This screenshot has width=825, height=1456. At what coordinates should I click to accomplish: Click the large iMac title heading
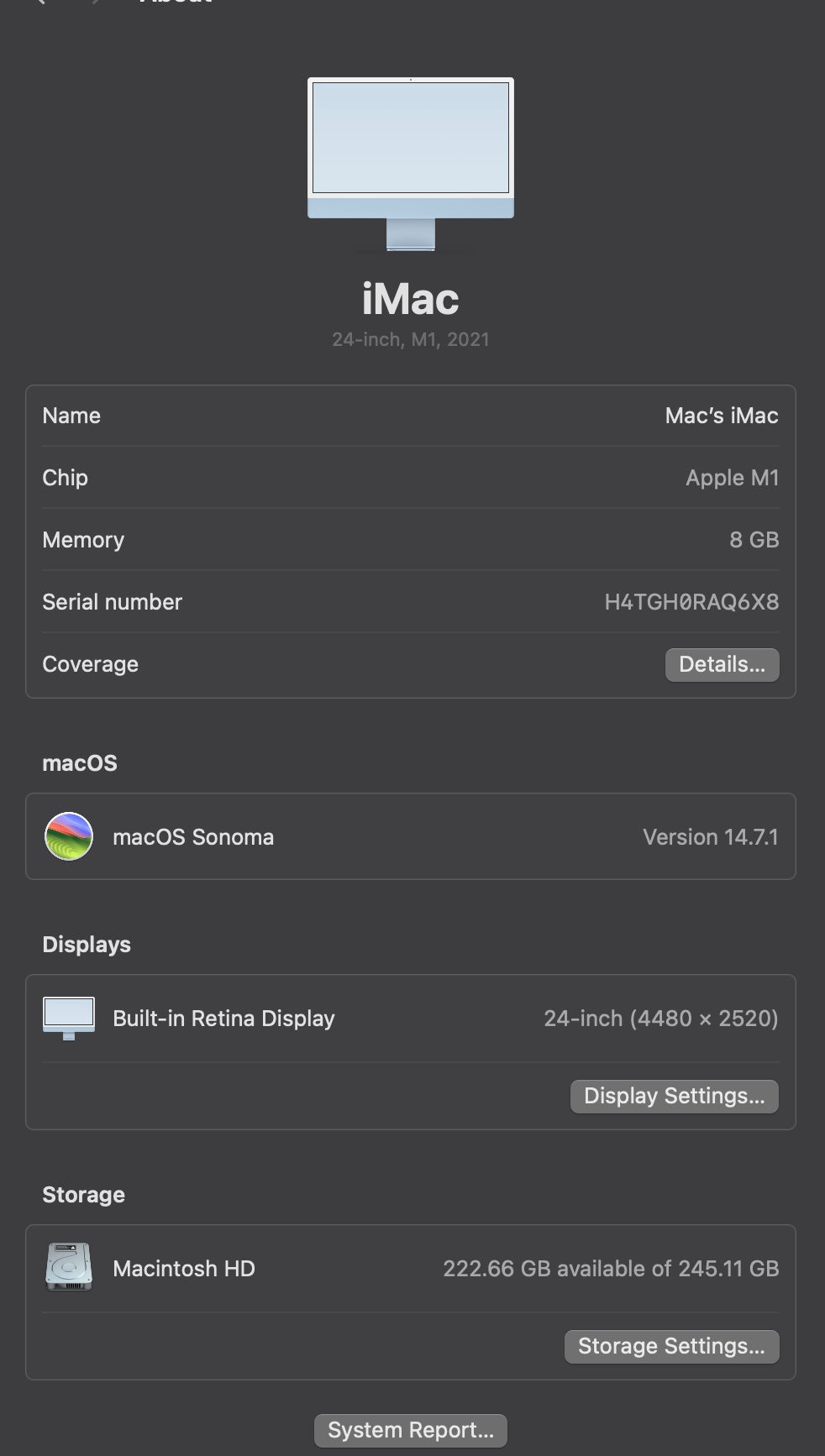point(411,299)
